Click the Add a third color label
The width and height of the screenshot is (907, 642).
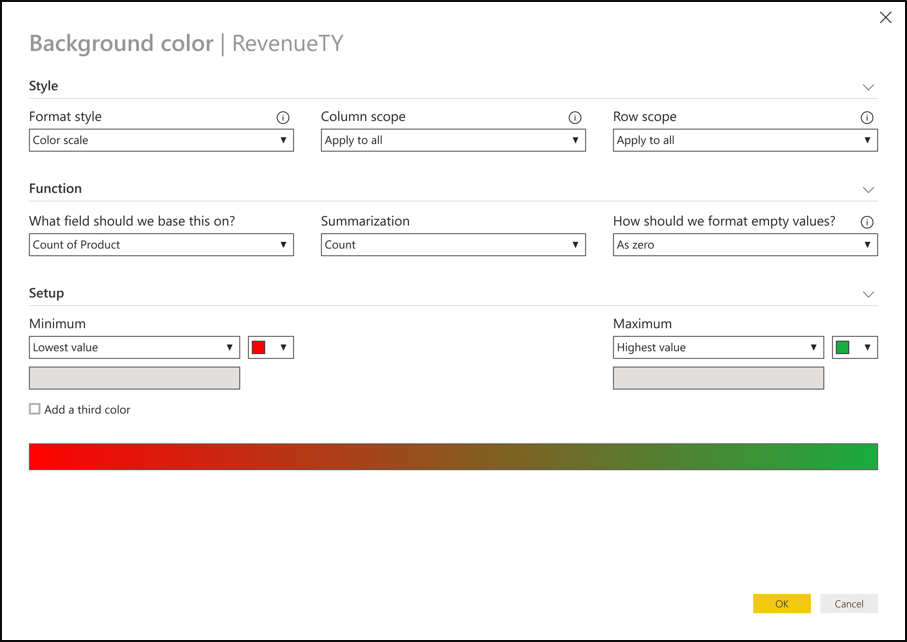[x=87, y=409]
